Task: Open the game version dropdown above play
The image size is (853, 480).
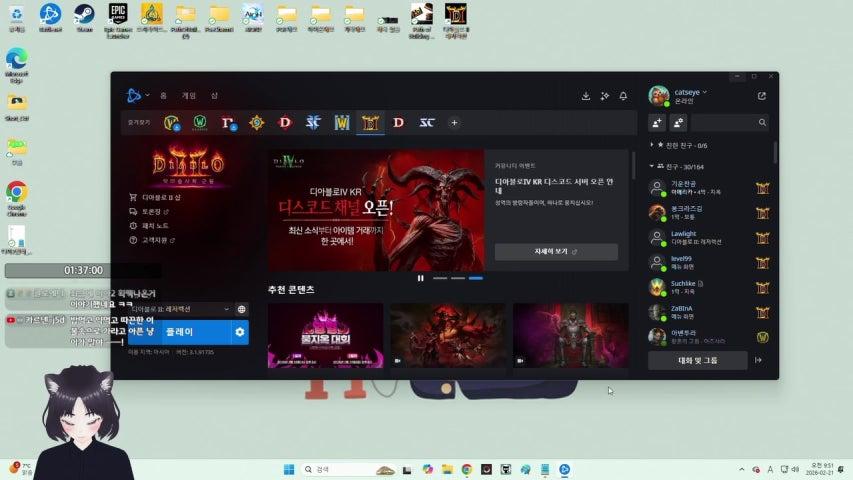Action: 181,310
